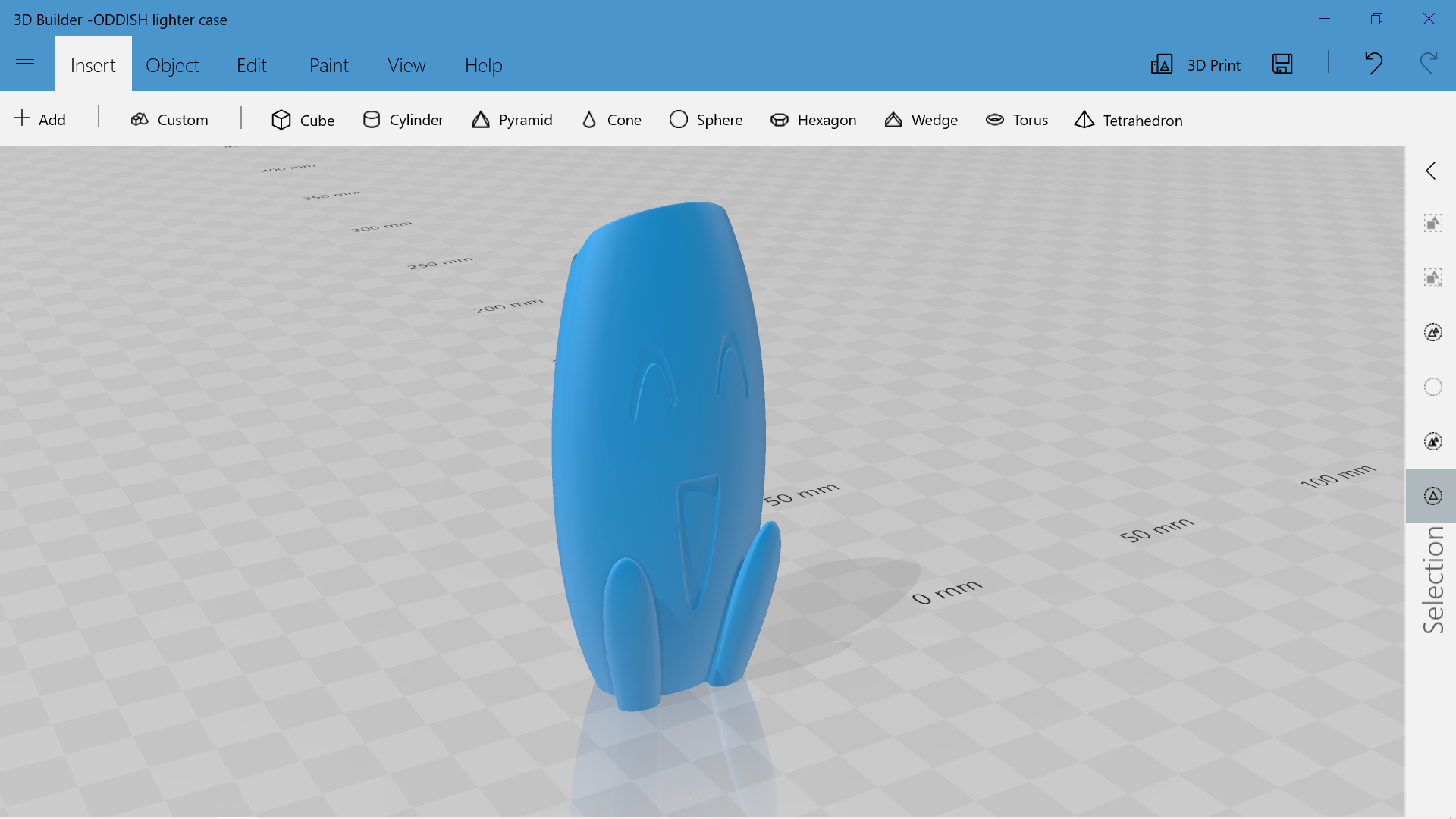
Task: Click the 3D Print button
Action: (1196, 64)
